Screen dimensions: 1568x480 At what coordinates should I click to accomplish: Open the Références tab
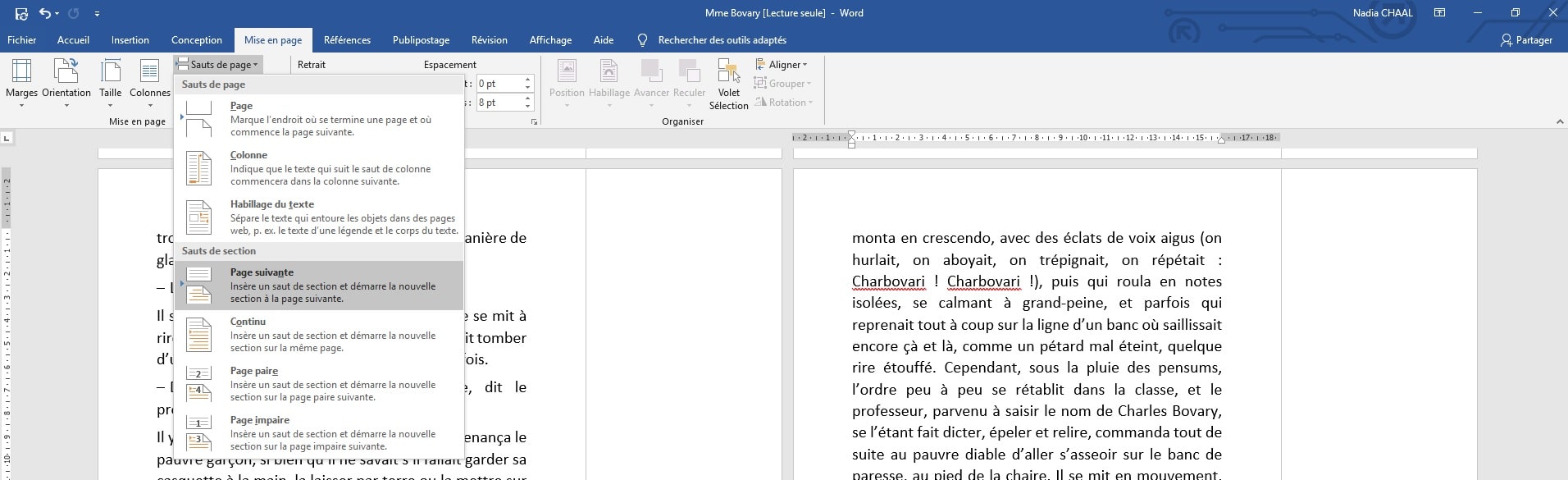point(347,39)
